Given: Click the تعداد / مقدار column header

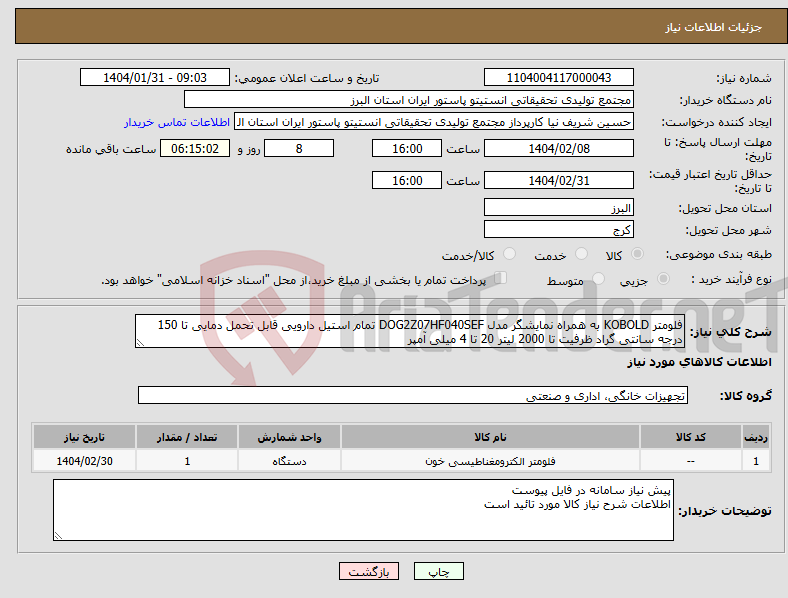Looking at the screenshot, I should (187, 437).
